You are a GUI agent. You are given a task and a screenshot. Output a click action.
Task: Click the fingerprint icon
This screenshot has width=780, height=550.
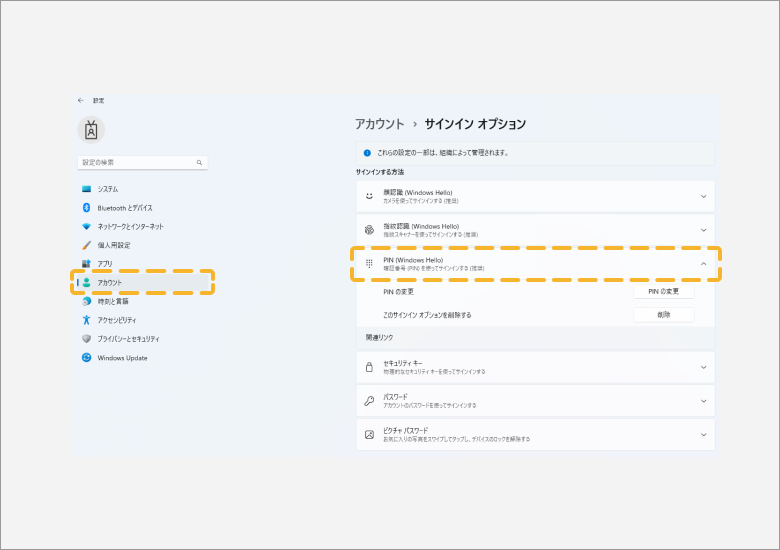tap(369, 230)
